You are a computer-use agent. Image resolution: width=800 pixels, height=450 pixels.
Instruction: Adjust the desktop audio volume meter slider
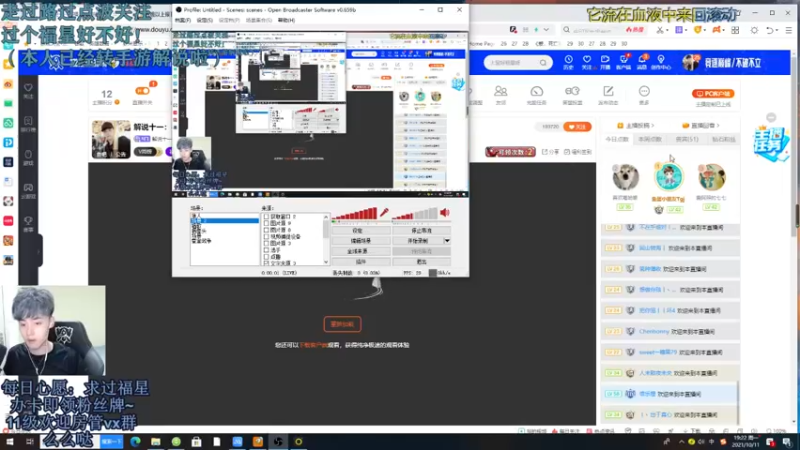pyautogui.click(x=415, y=214)
